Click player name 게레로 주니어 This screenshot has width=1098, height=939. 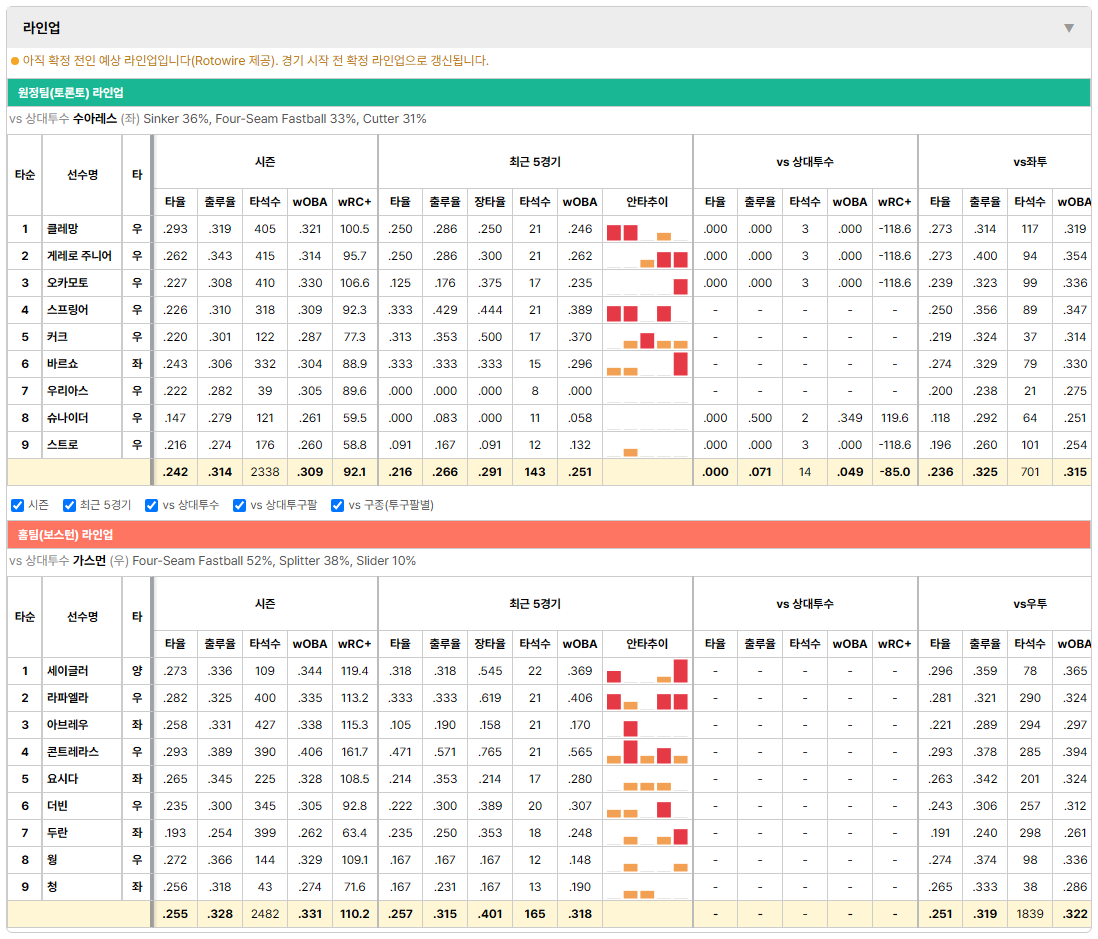click(x=79, y=256)
